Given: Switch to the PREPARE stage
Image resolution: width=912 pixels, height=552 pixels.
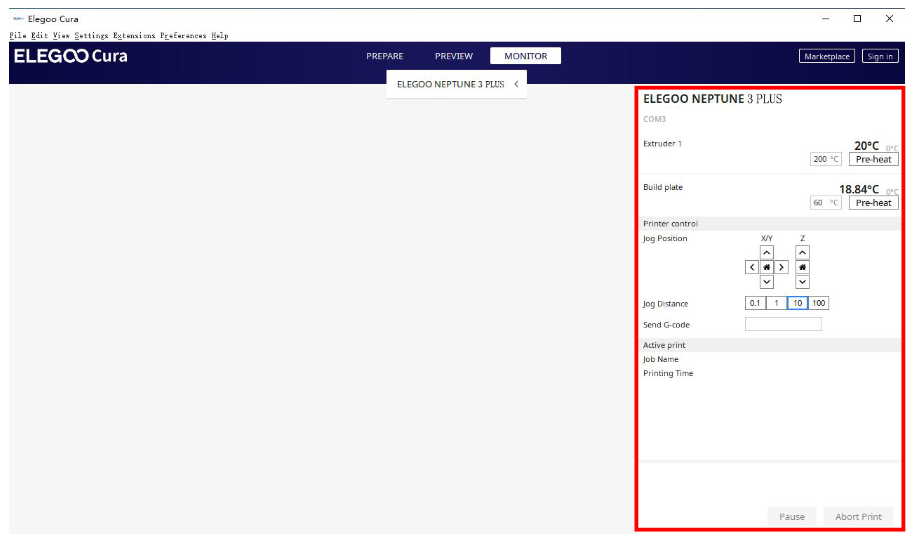Looking at the screenshot, I should coord(384,56).
